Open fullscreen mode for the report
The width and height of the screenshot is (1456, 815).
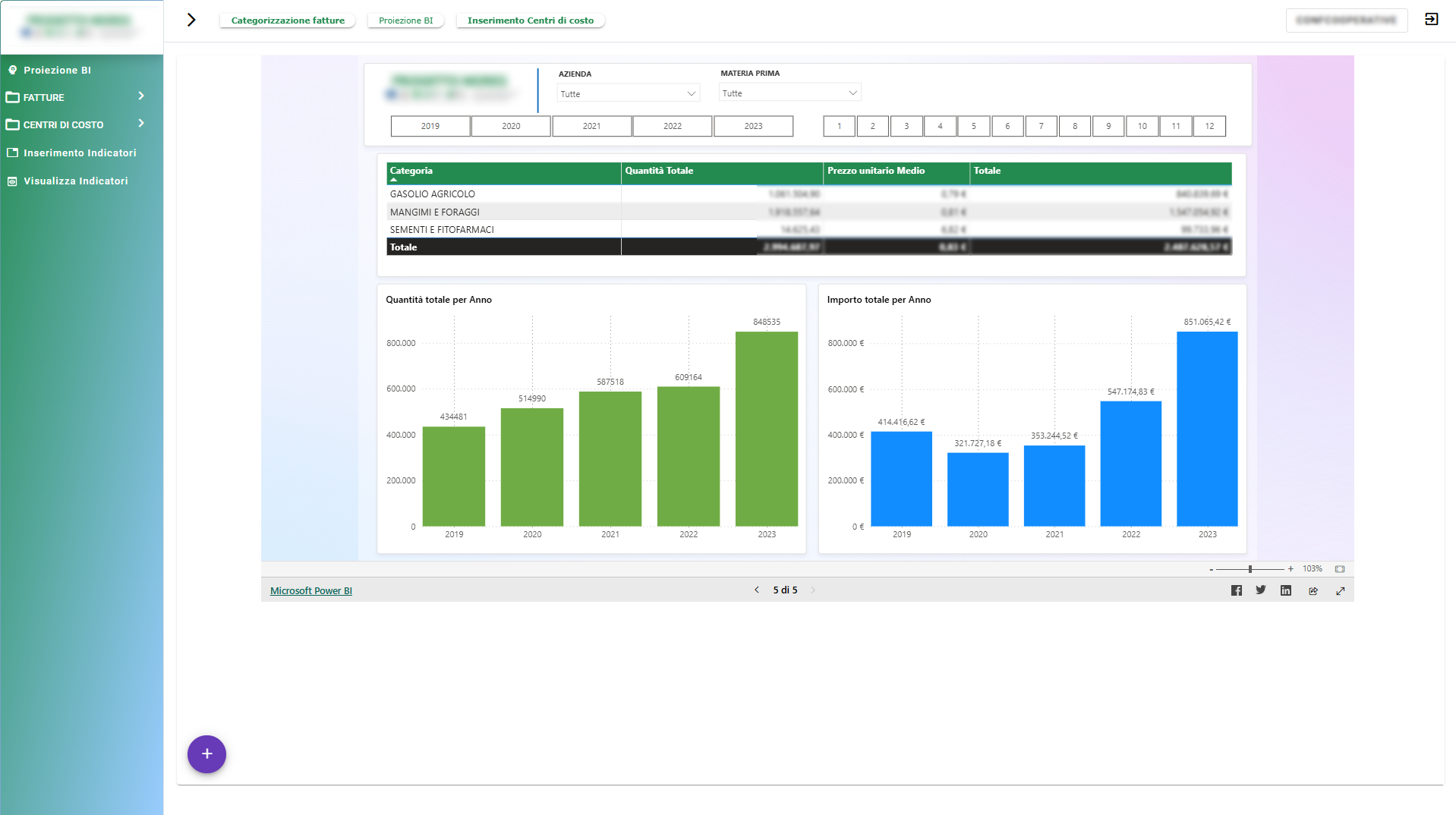click(1340, 590)
